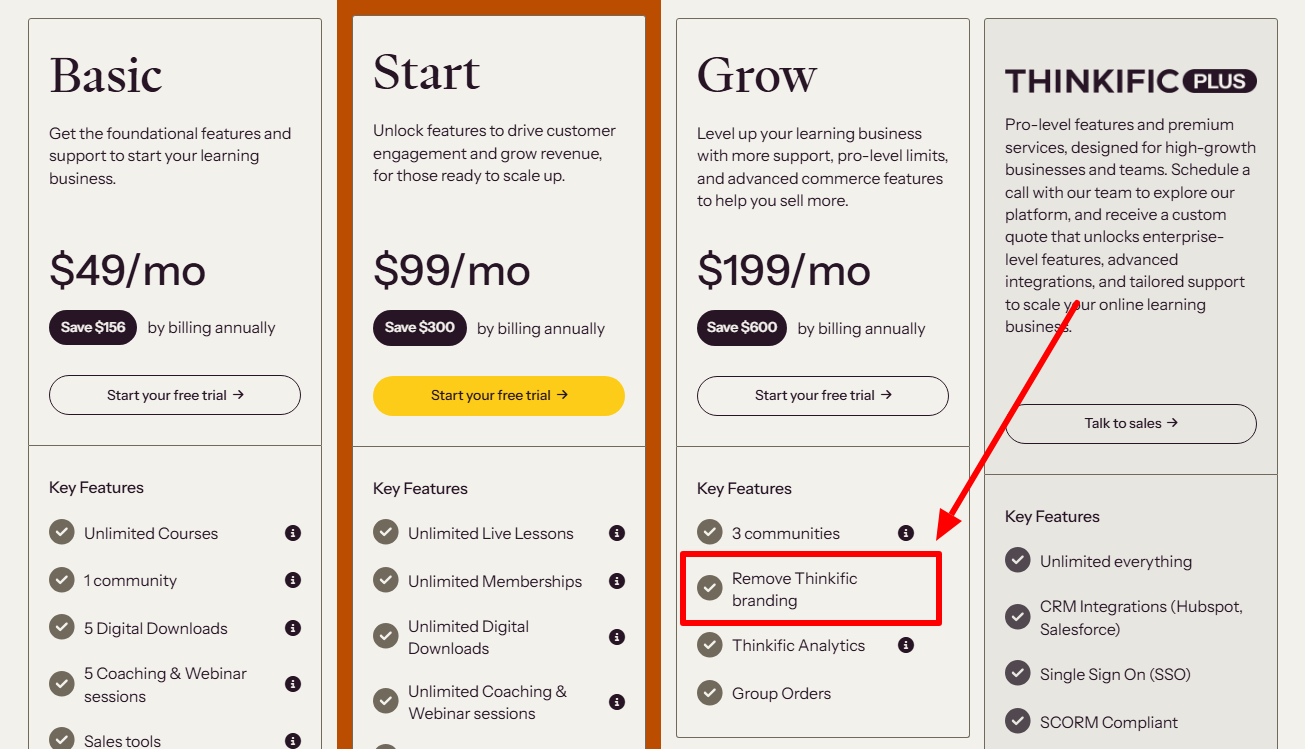Click Talk to sales button
This screenshot has width=1305, height=749.
point(1130,423)
